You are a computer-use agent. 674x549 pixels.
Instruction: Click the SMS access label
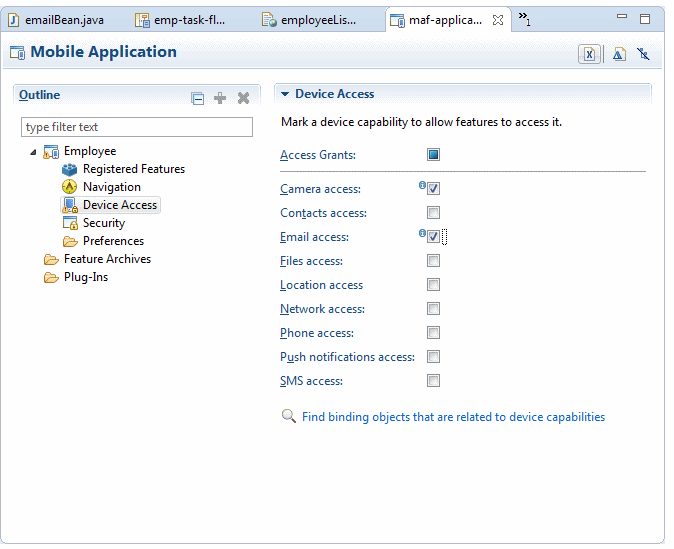(x=311, y=381)
